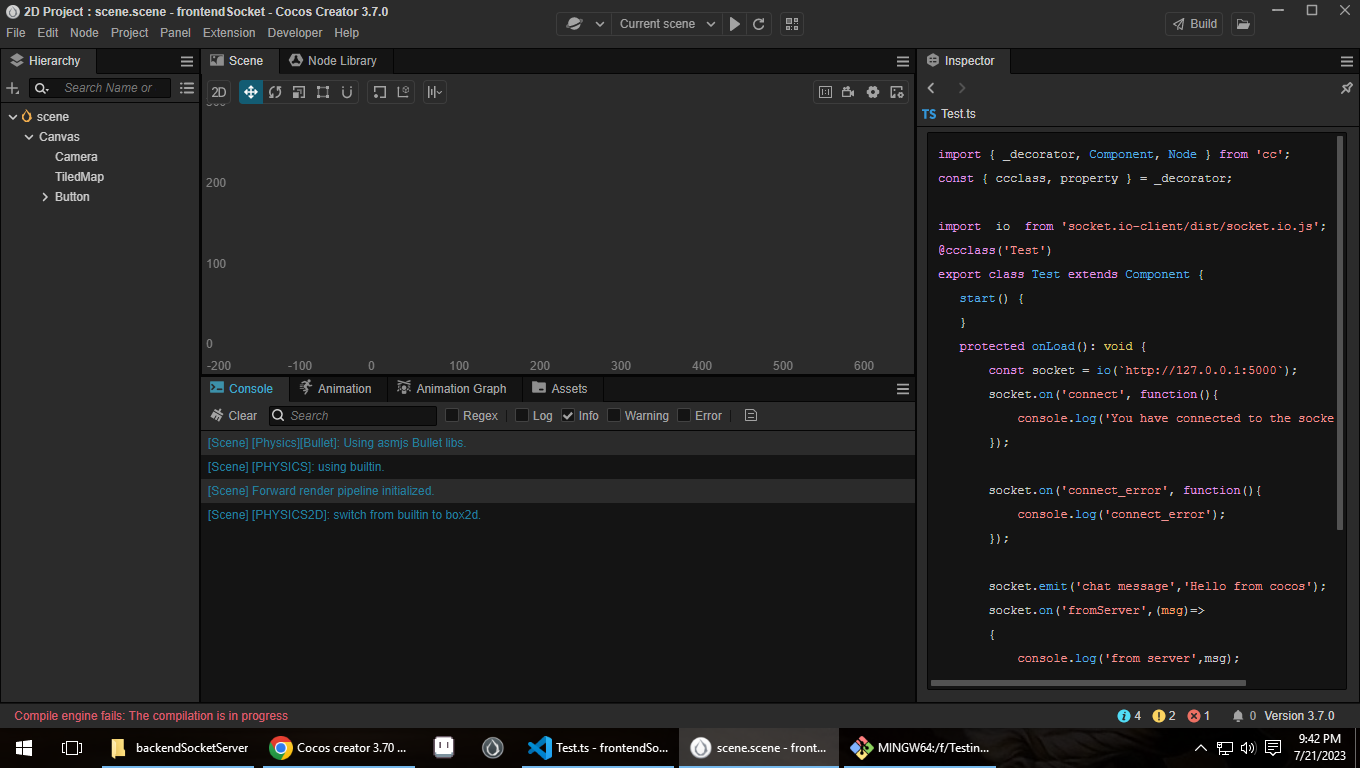Image resolution: width=1360 pixels, height=768 pixels.
Task: Open the QR code preview icon
Action: click(x=791, y=24)
